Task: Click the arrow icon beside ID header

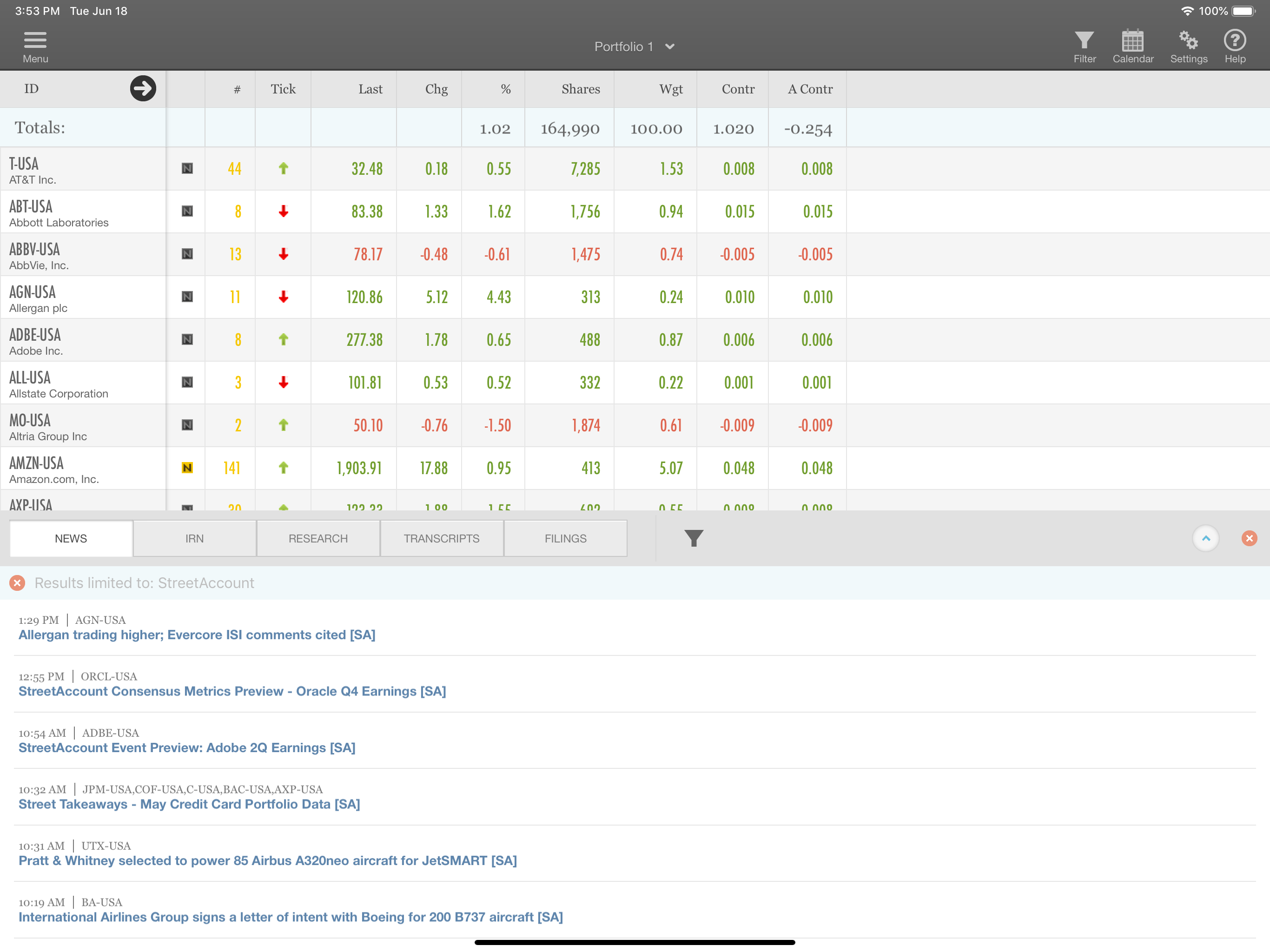Action: [x=143, y=88]
